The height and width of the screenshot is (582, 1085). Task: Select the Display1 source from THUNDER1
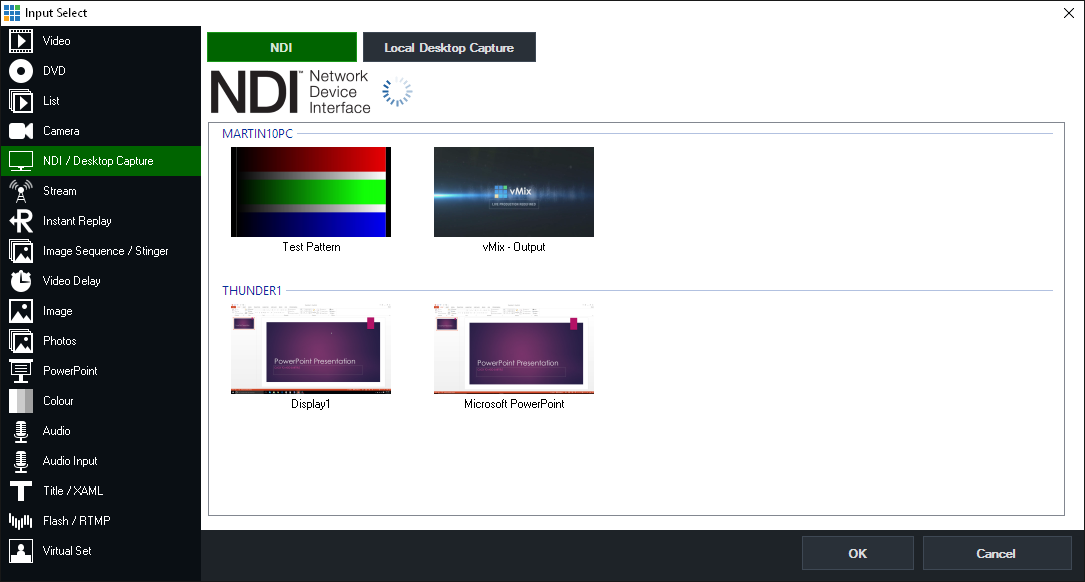click(311, 349)
